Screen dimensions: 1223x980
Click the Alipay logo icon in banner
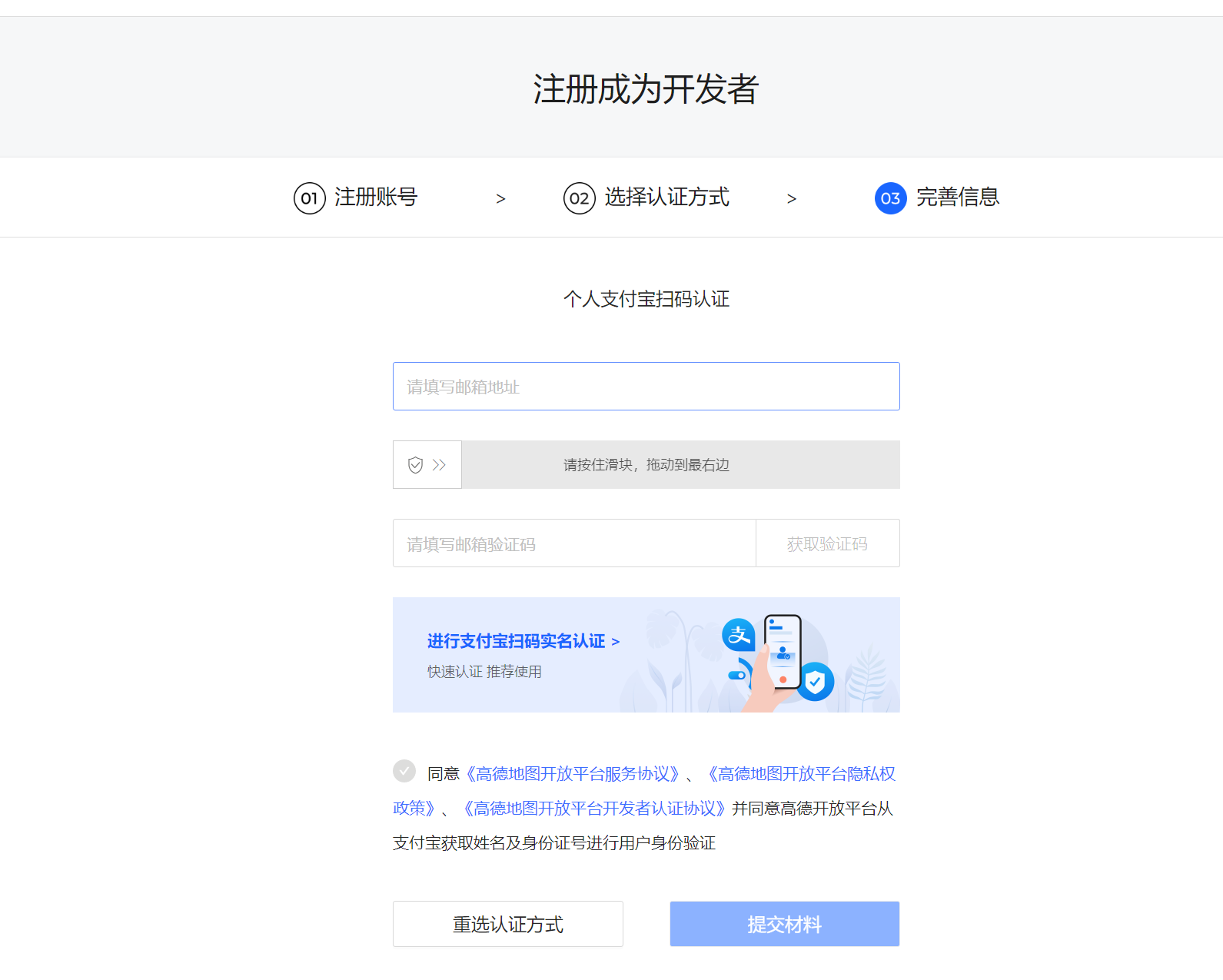tap(739, 635)
